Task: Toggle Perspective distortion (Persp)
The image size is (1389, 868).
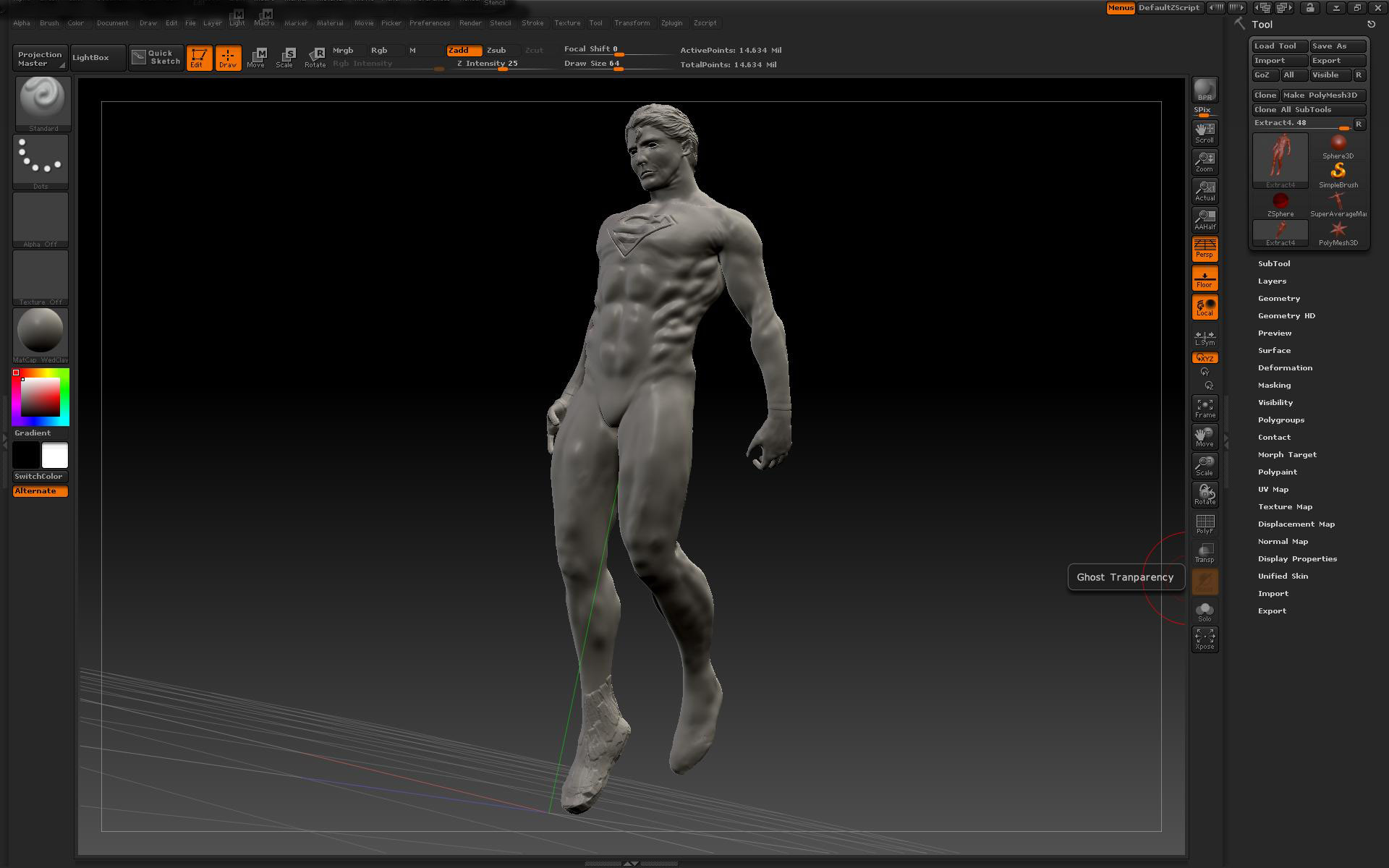Action: click(x=1205, y=248)
